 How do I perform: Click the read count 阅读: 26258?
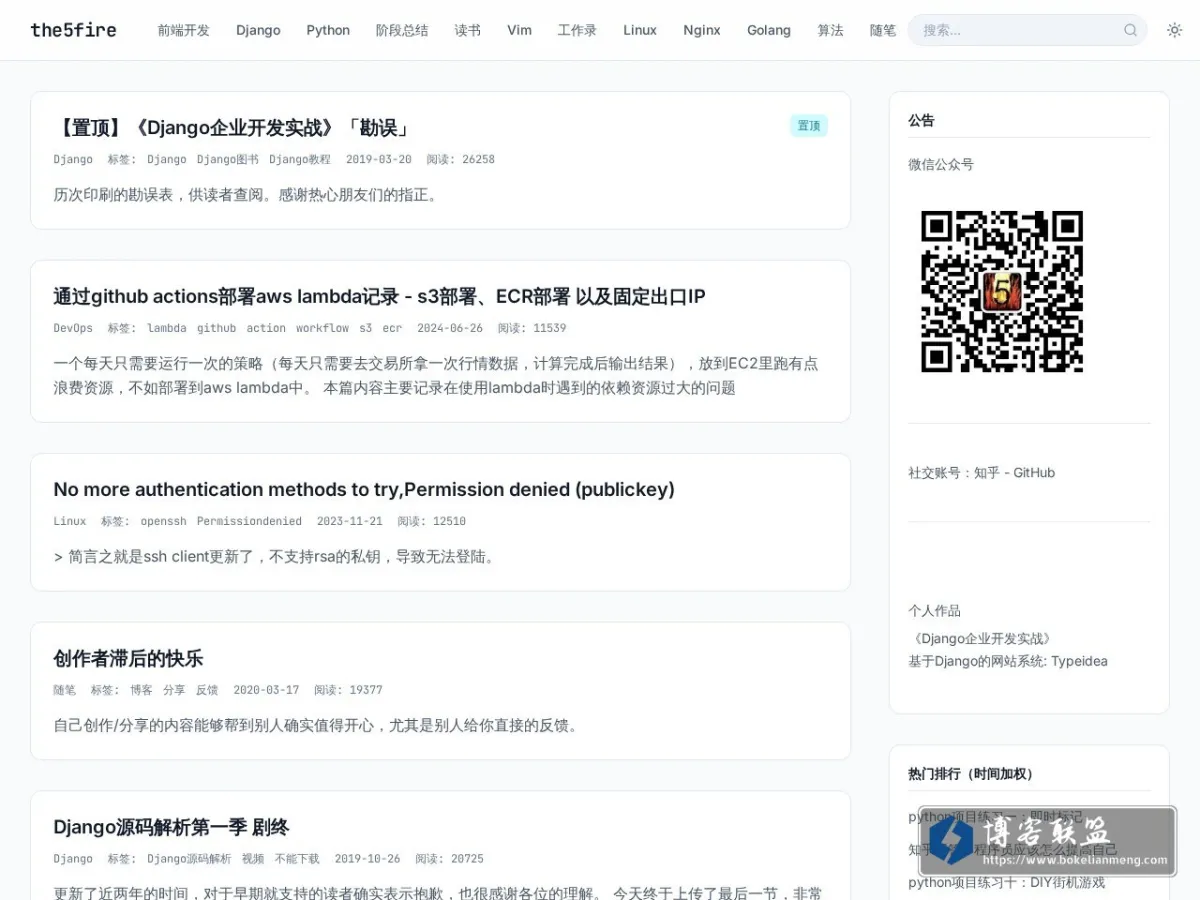click(460, 159)
